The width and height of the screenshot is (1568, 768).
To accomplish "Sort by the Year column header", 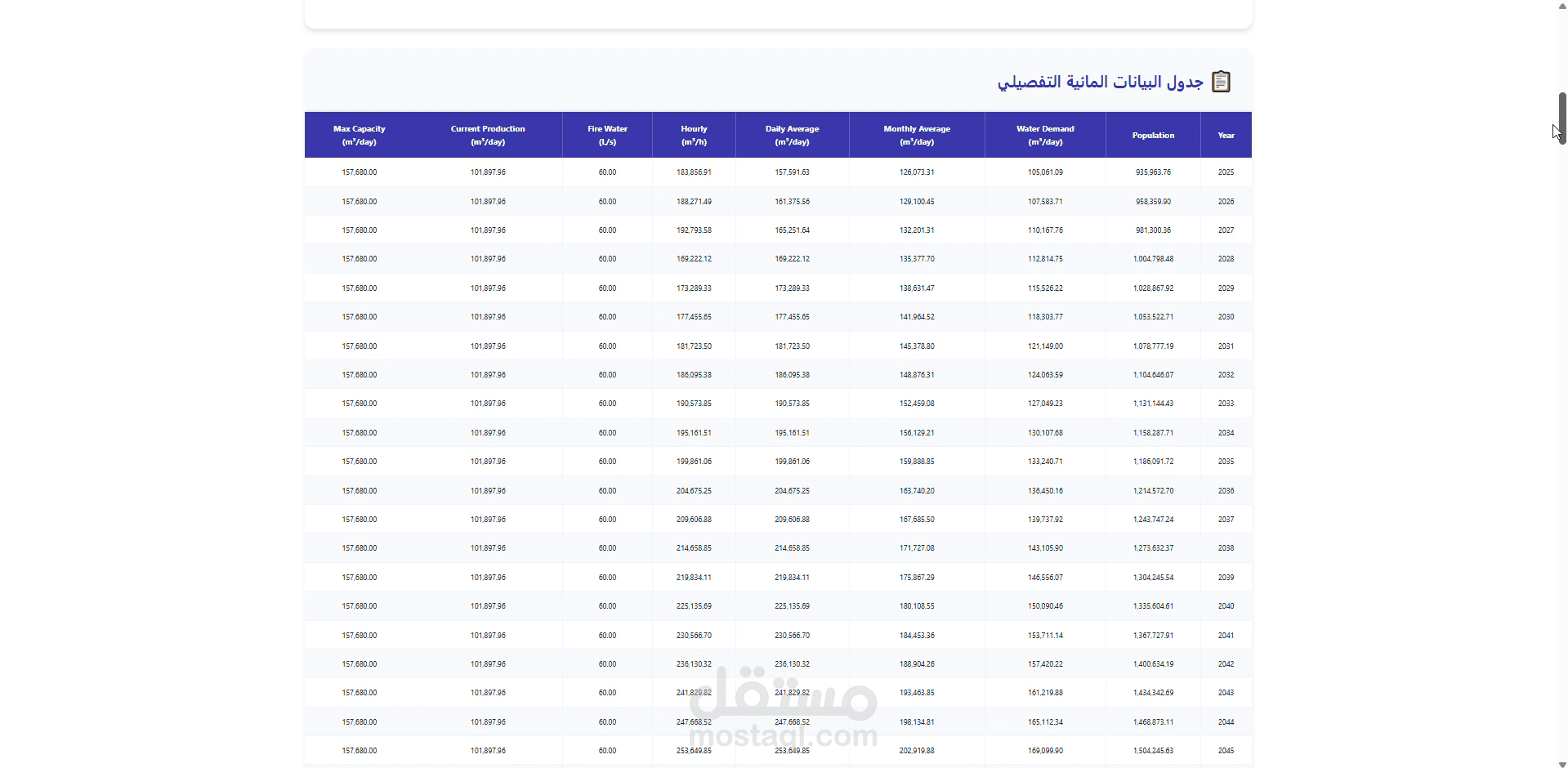I will [x=1226, y=136].
